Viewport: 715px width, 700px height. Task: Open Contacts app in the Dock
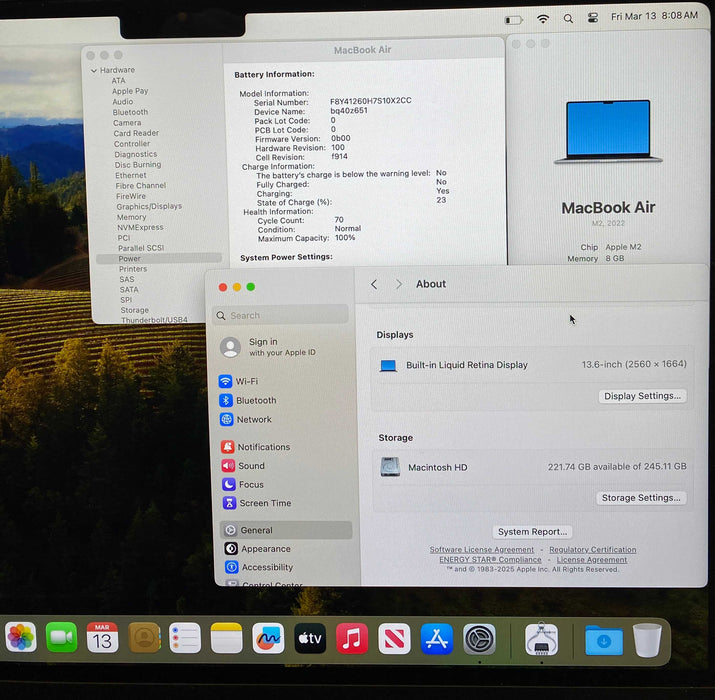[x=144, y=638]
